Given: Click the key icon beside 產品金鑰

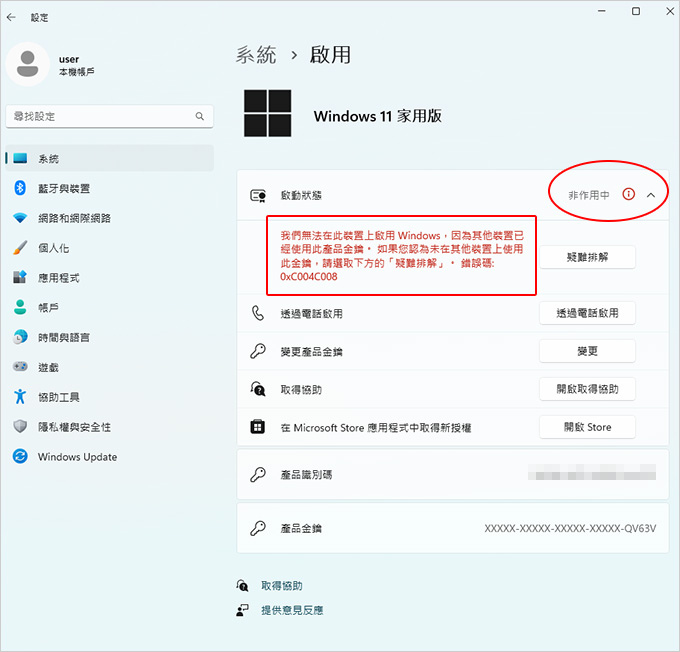Looking at the screenshot, I should click(258, 528).
